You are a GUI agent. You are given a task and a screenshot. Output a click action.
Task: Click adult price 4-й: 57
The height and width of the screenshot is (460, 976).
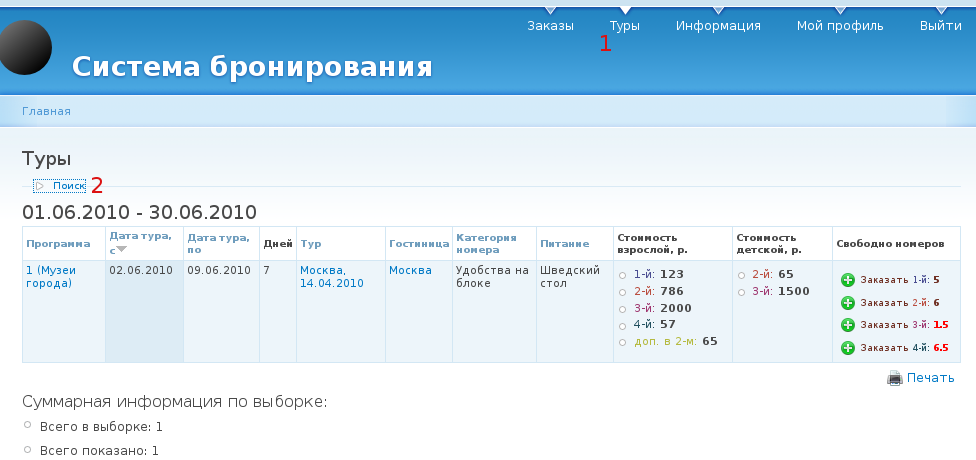coord(655,324)
